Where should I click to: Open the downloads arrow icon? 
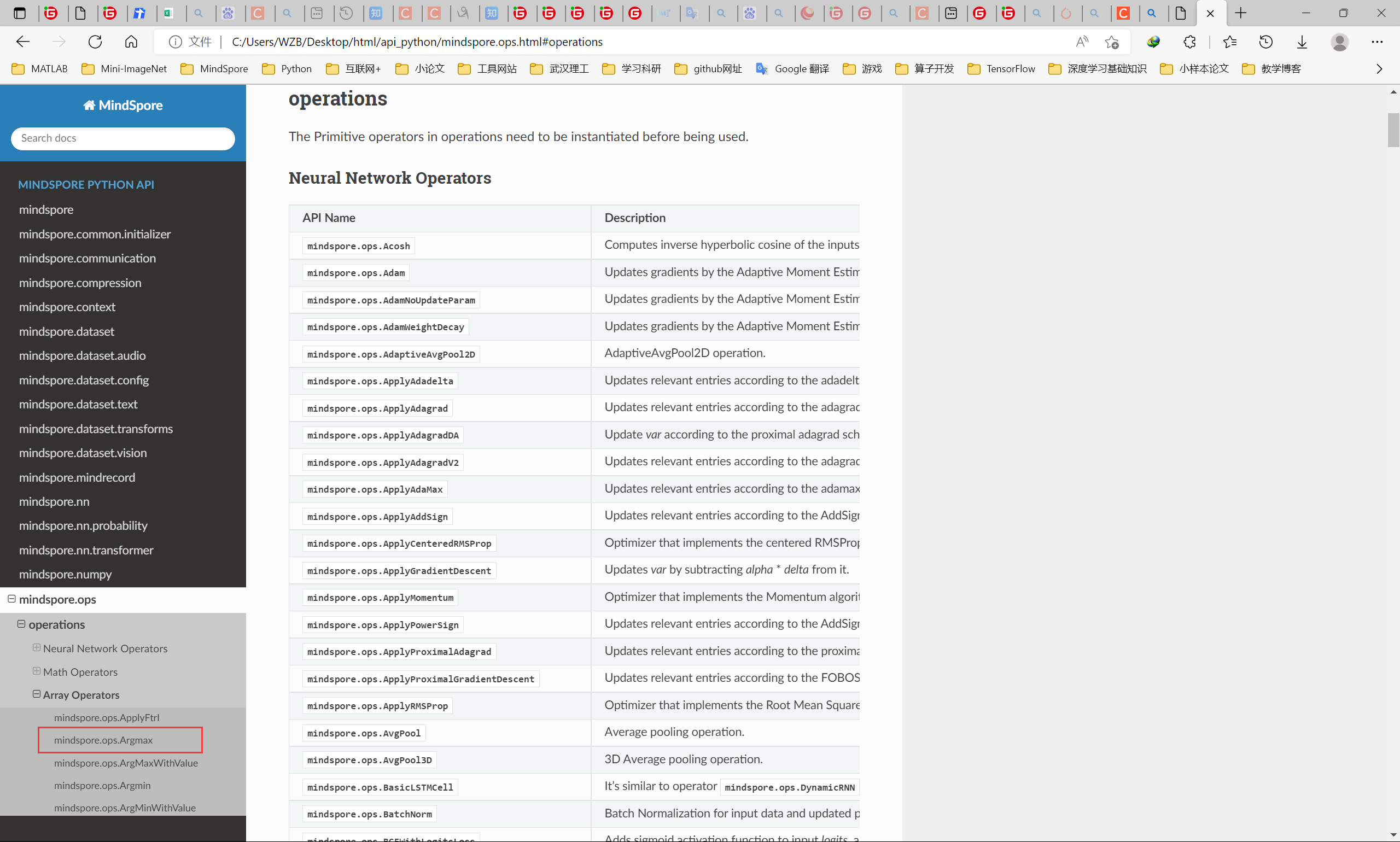(x=1303, y=42)
